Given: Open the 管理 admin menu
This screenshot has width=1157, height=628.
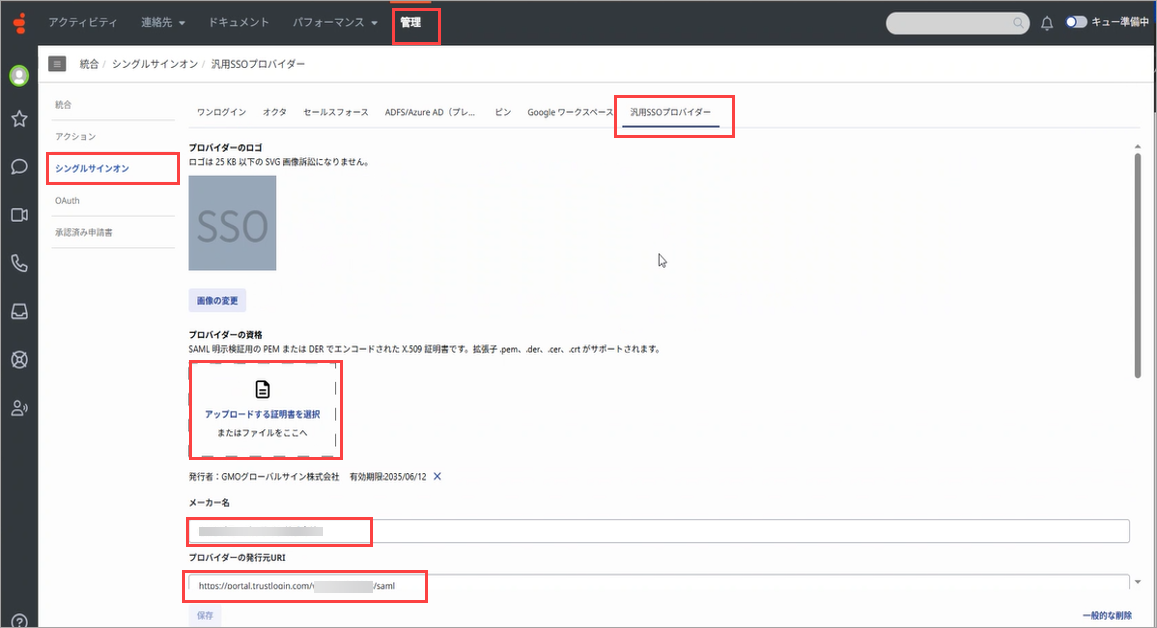Looking at the screenshot, I should coord(411,23).
